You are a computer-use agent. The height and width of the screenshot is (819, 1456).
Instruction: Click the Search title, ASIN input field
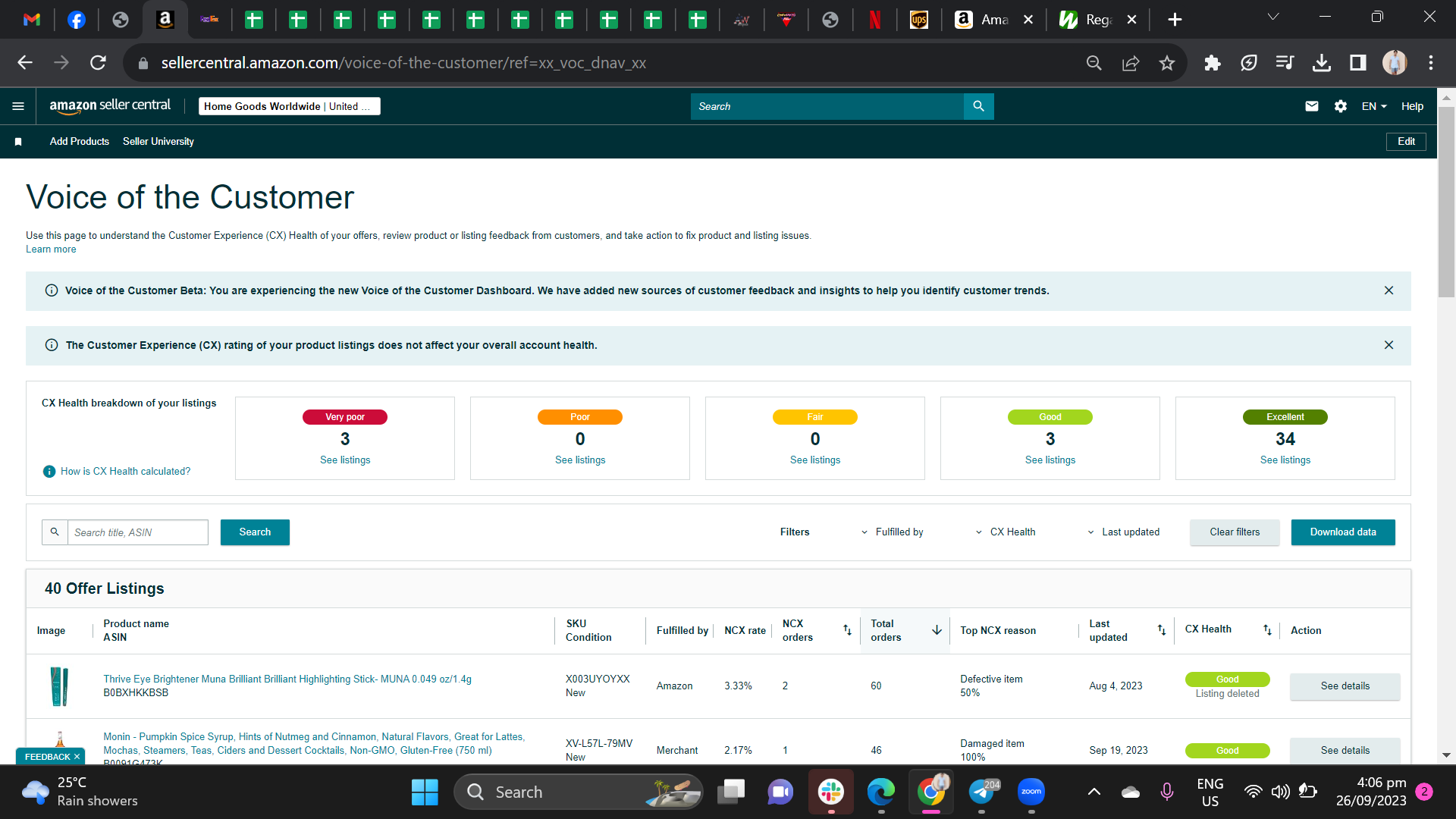click(137, 532)
